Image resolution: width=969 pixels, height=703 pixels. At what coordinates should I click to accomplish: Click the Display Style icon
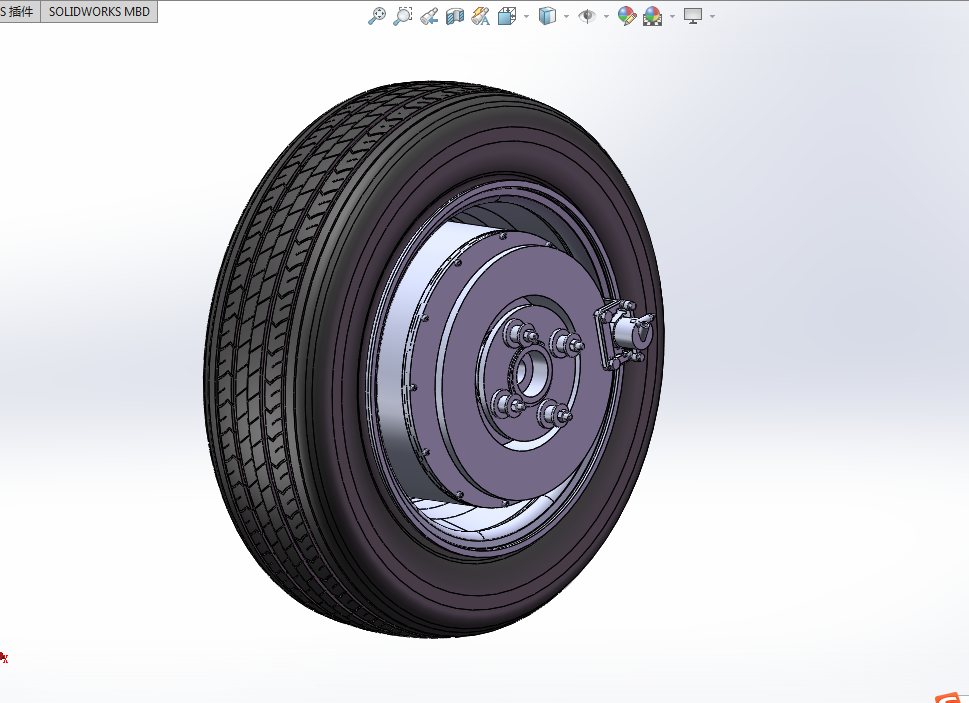click(x=547, y=16)
